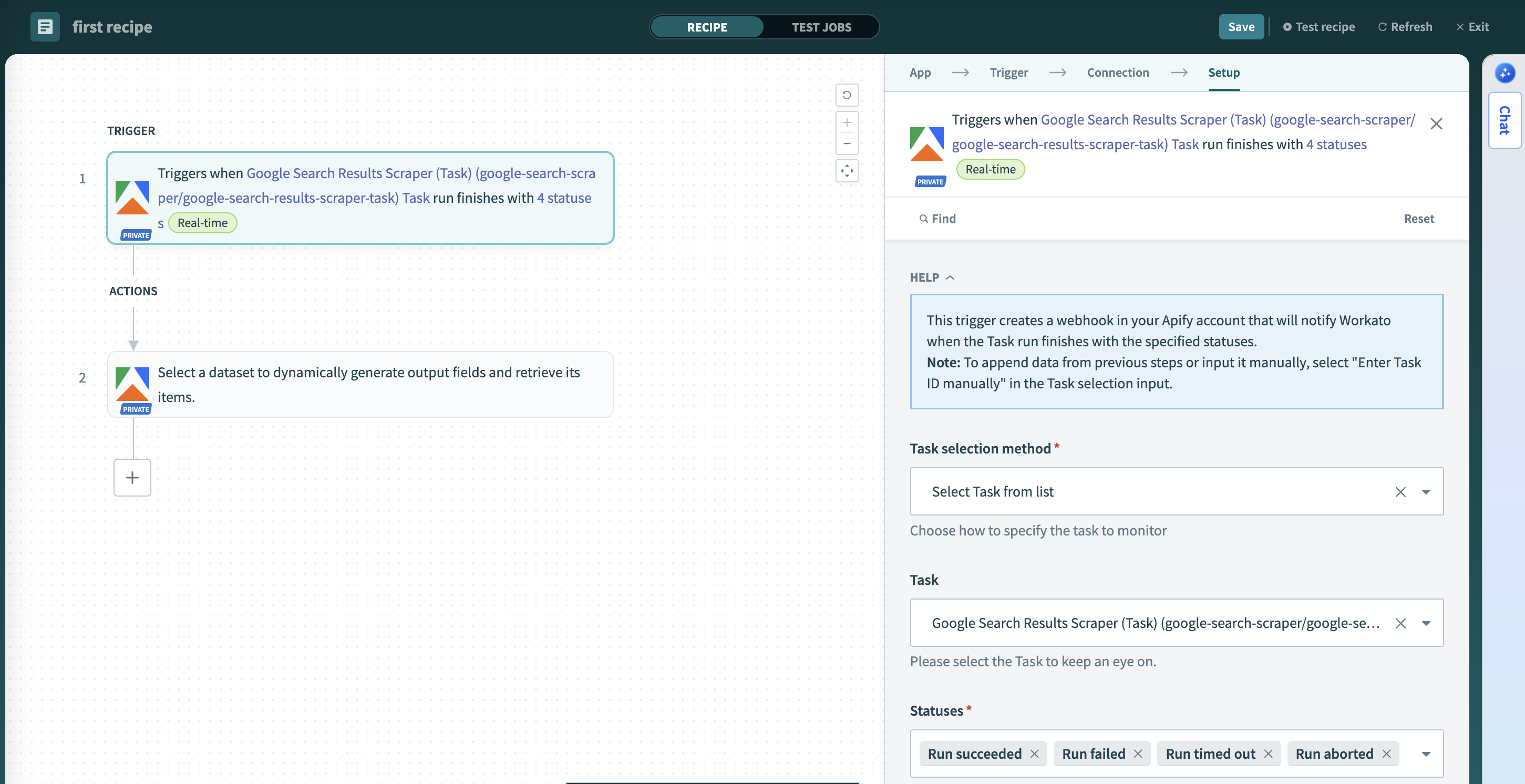The image size is (1525, 784).
Task: Click the recipe document icon in the header
Action: [x=45, y=27]
